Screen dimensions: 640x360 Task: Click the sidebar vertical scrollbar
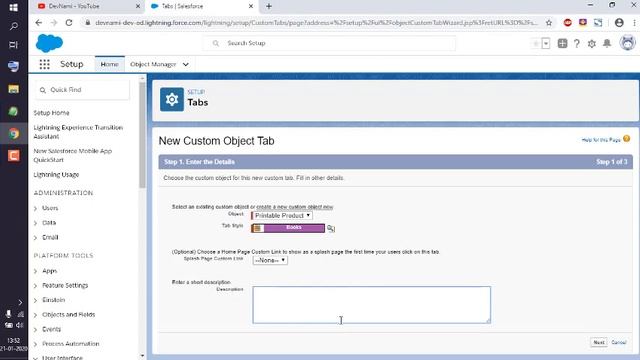[142, 135]
